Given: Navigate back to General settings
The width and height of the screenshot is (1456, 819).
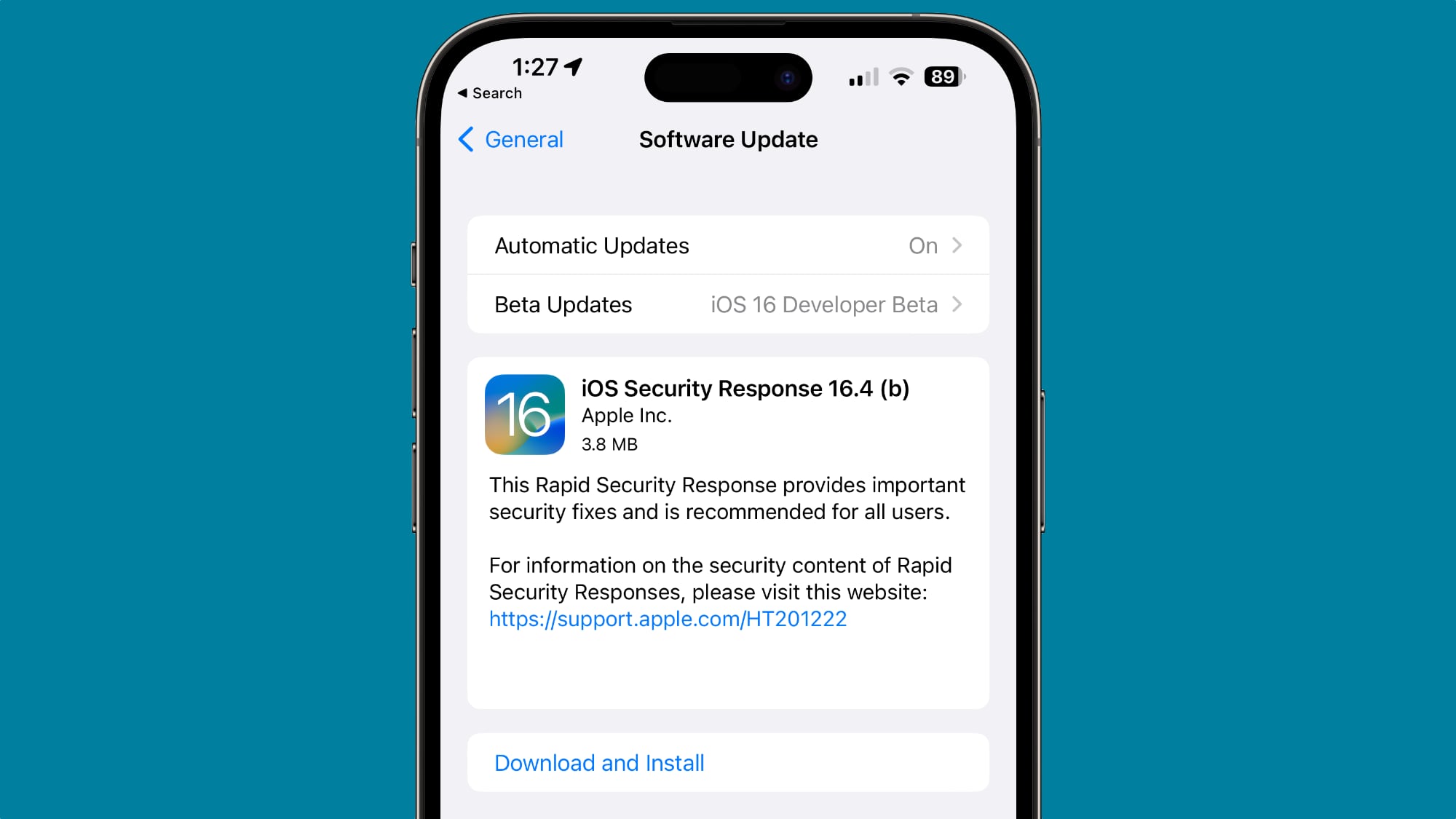Looking at the screenshot, I should point(509,139).
